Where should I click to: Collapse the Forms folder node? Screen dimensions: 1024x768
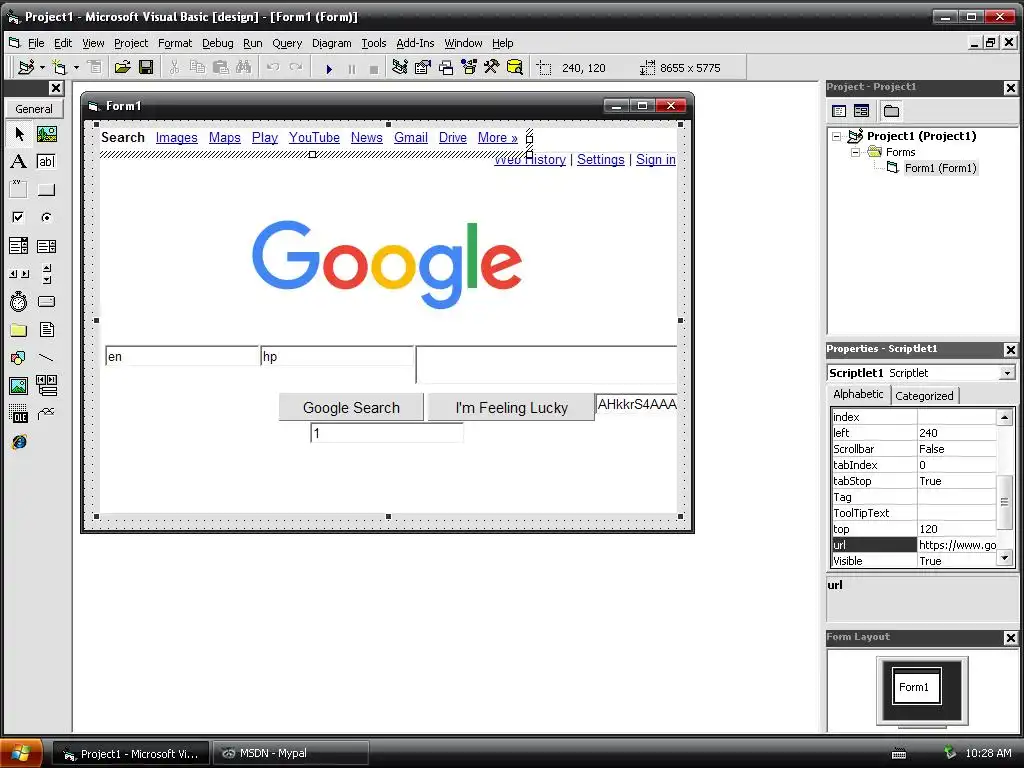(x=855, y=152)
